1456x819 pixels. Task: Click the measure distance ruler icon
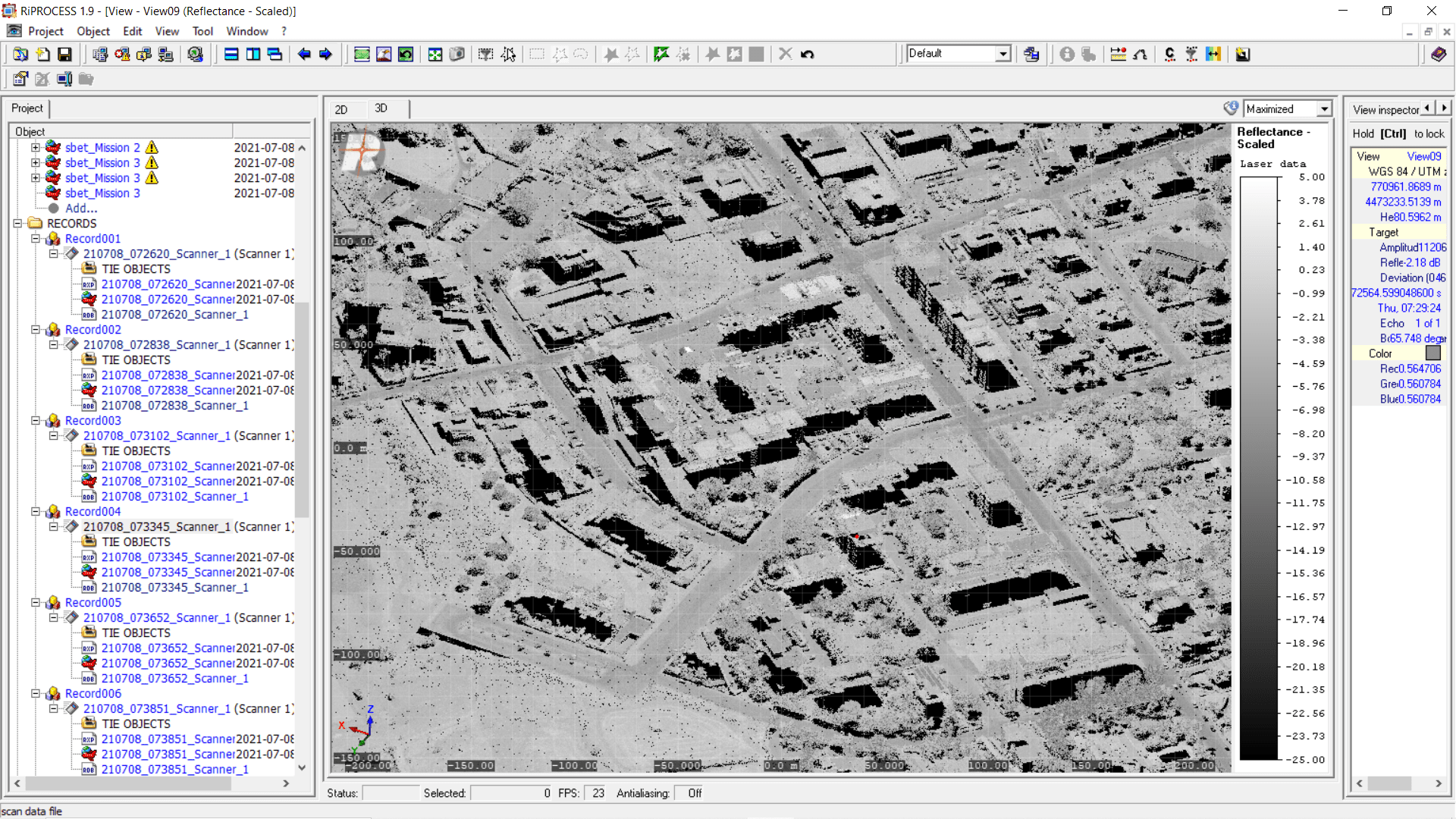coord(1118,55)
